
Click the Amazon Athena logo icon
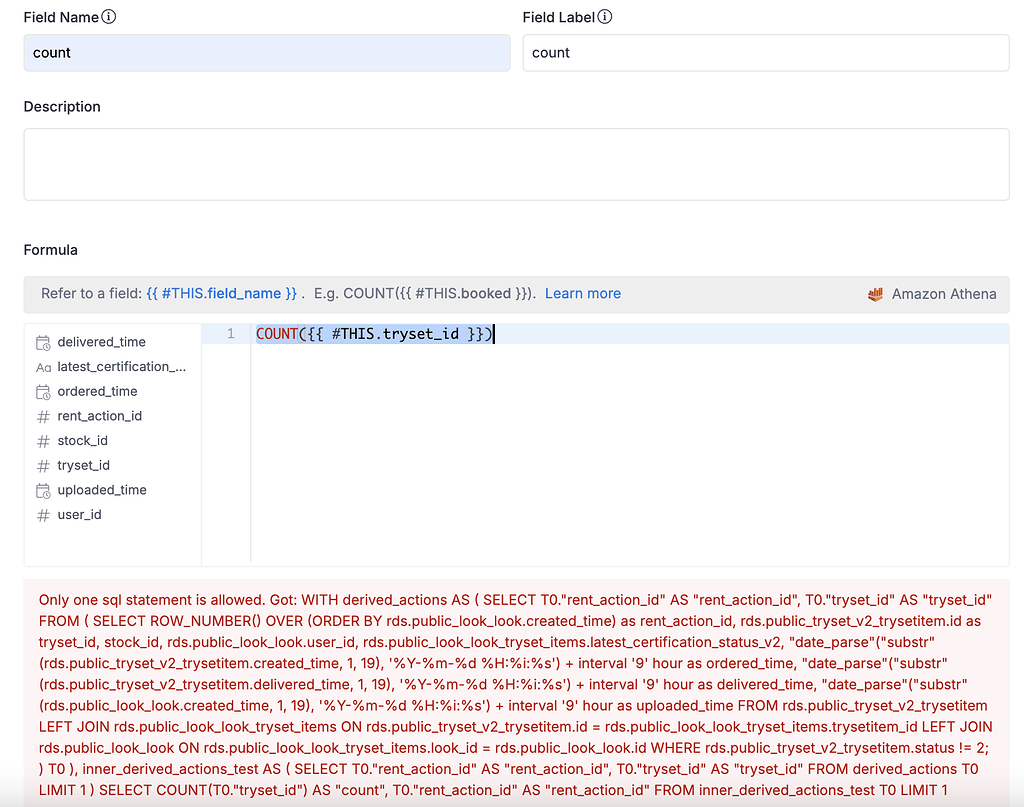(x=875, y=293)
